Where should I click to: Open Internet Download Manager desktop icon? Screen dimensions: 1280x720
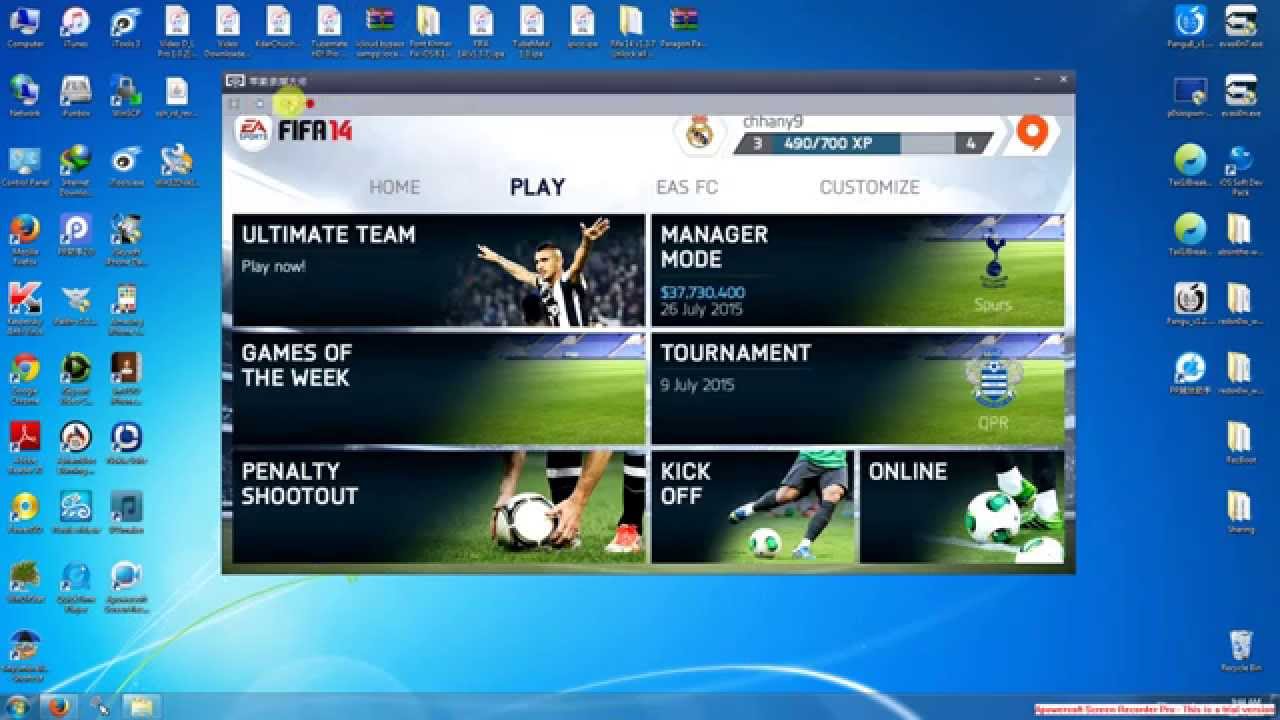tap(75, 170)
